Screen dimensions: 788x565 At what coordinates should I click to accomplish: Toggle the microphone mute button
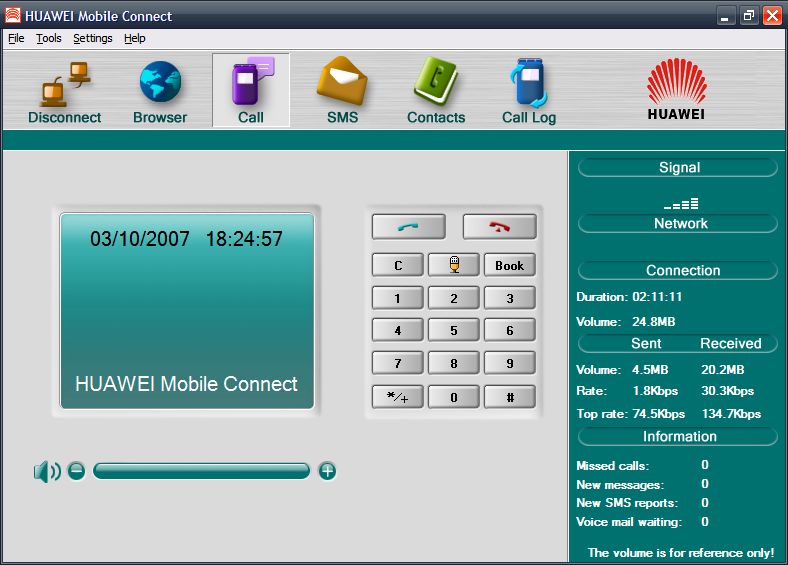pos(454,265)
